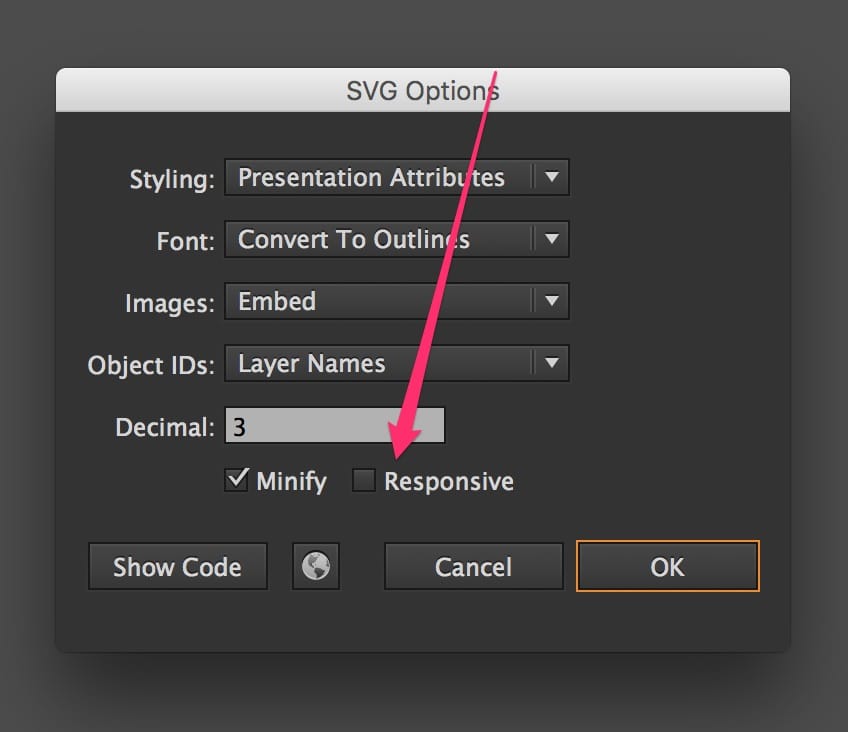The width and height of the screenshot is (848, 732).
Task: Click the arrow button of Font dropdown
Action: click(x=551, y=240)
